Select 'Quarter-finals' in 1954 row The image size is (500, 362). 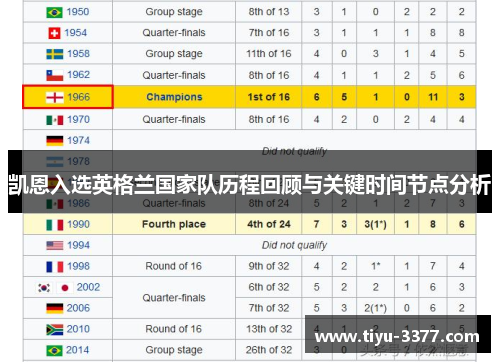coord(174,33)
